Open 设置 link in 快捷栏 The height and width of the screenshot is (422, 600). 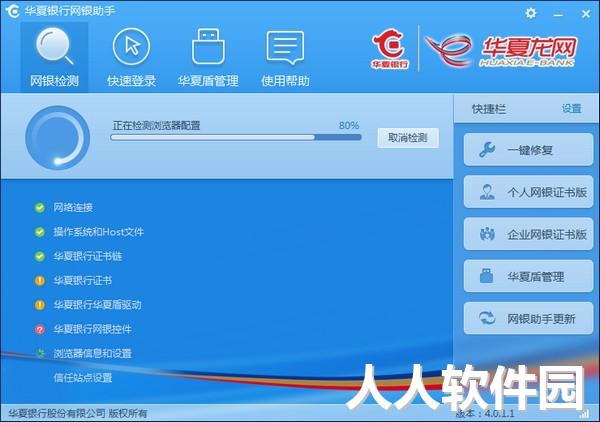pyautogui.click(x=572, y=109)
